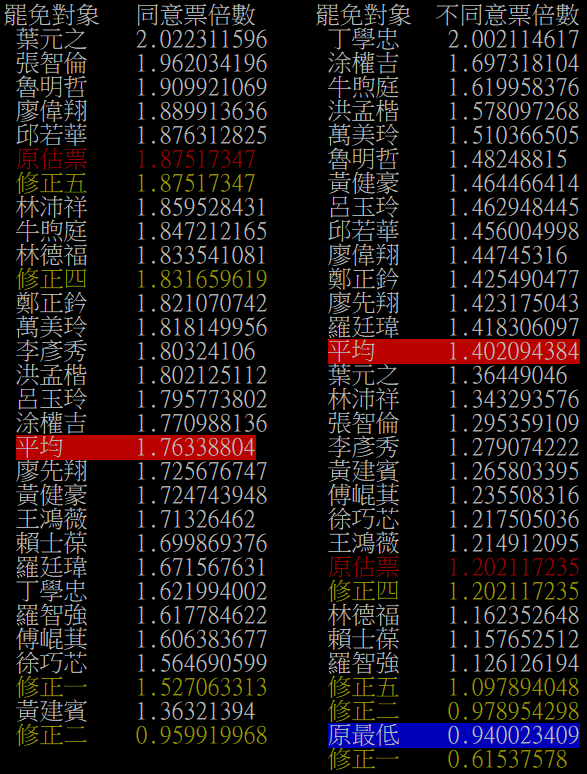This screenshot has width=587, height=774.
Task: Click 黃建賓 in the left column
Action: pos(51,711)
